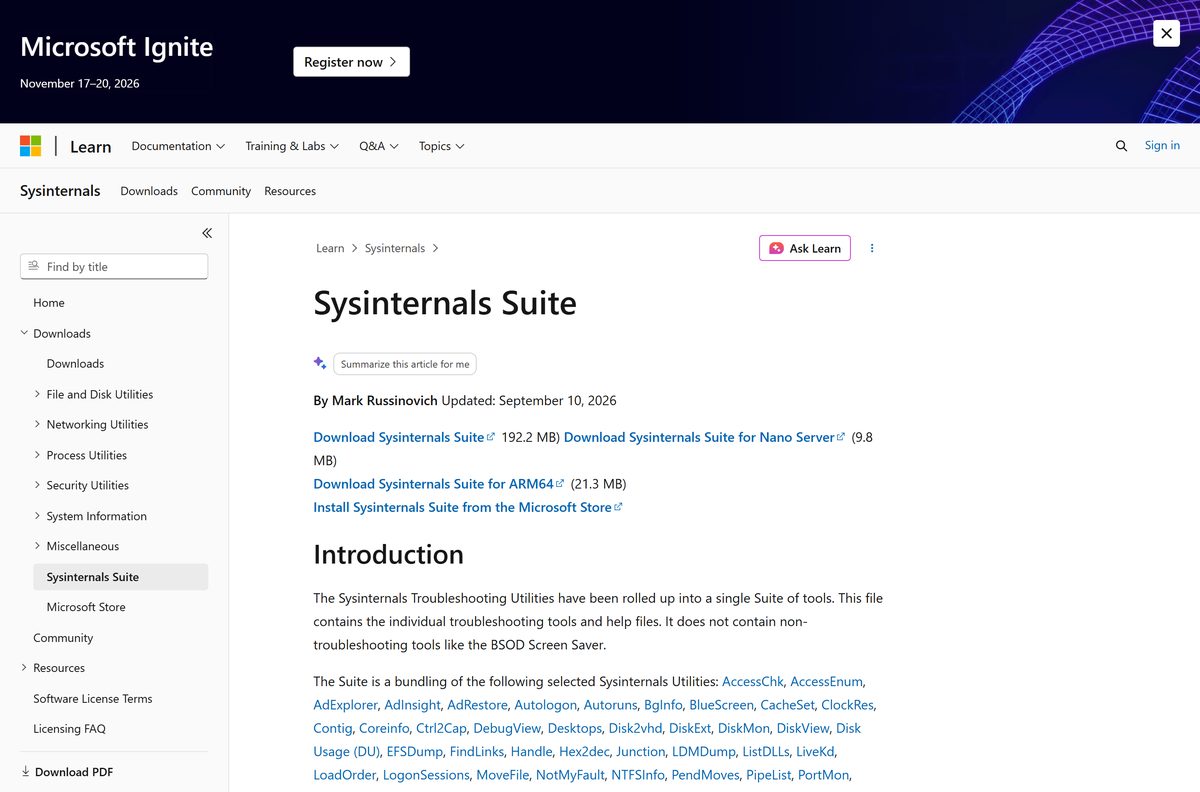Open the Autoruns utility link

point(610,705)
